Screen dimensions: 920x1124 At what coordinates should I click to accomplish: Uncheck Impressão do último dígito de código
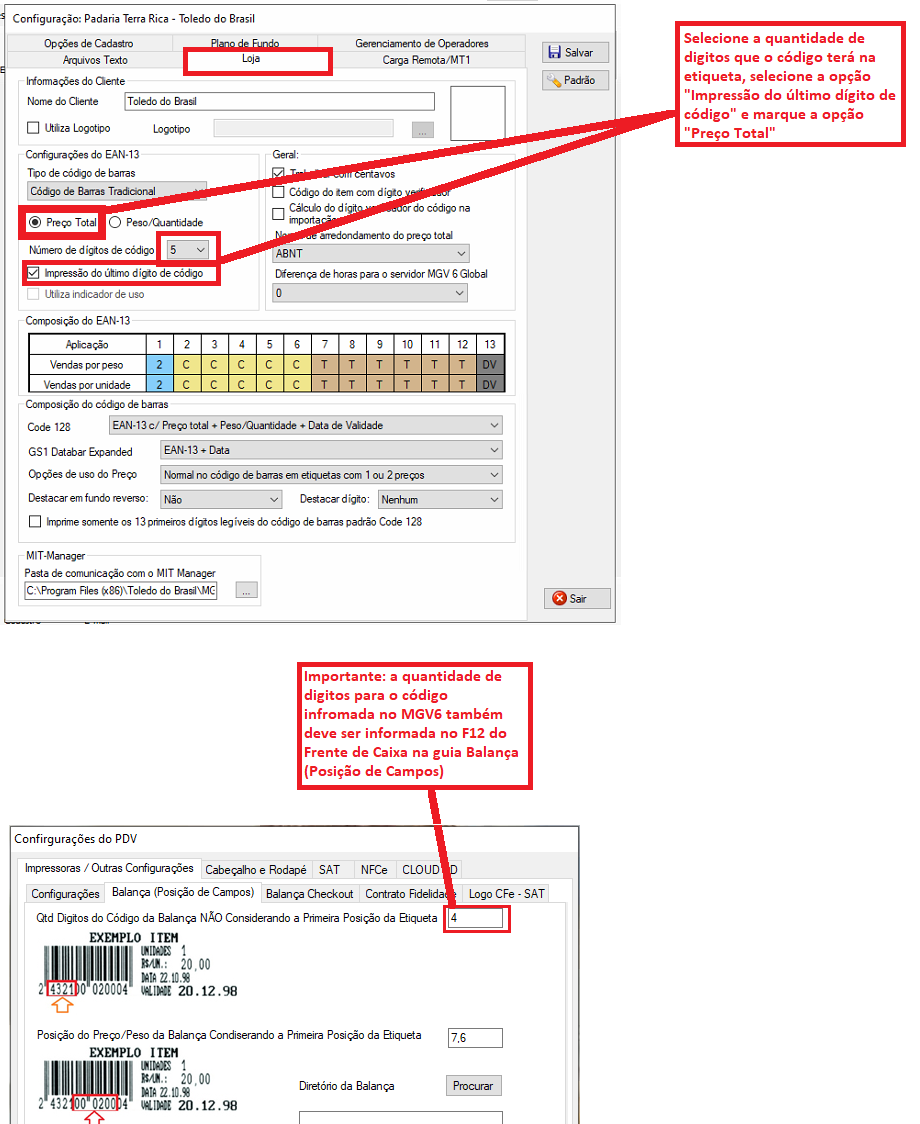click(34, 273)
